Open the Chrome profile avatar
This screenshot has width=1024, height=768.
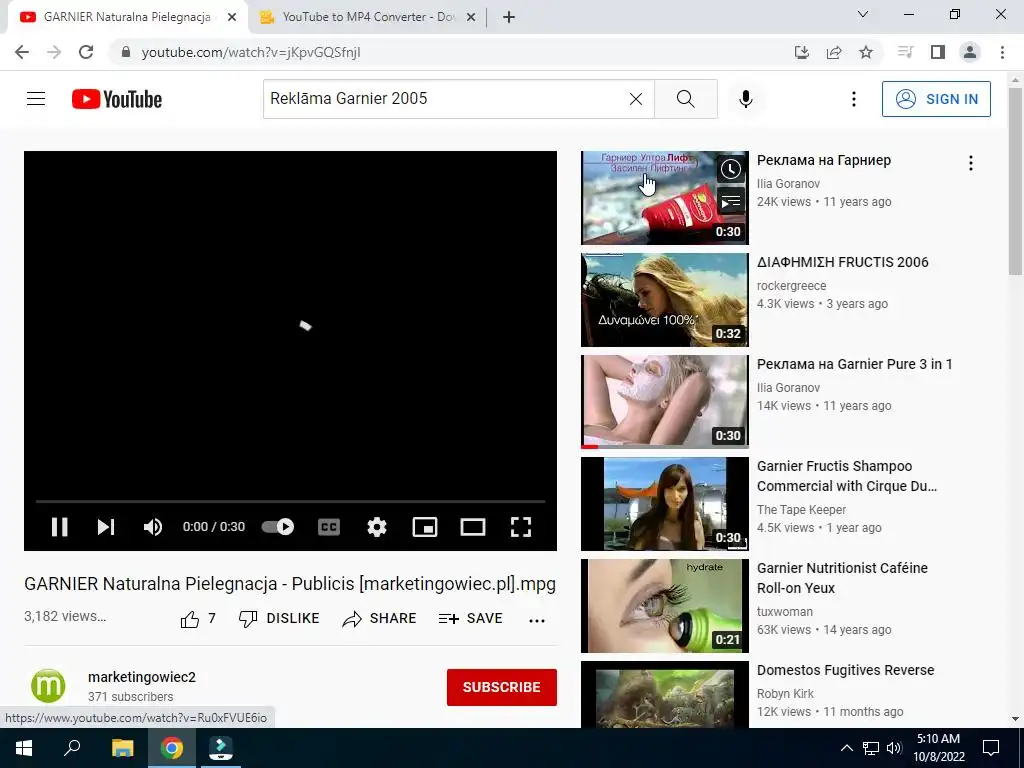tap(970, 52)
